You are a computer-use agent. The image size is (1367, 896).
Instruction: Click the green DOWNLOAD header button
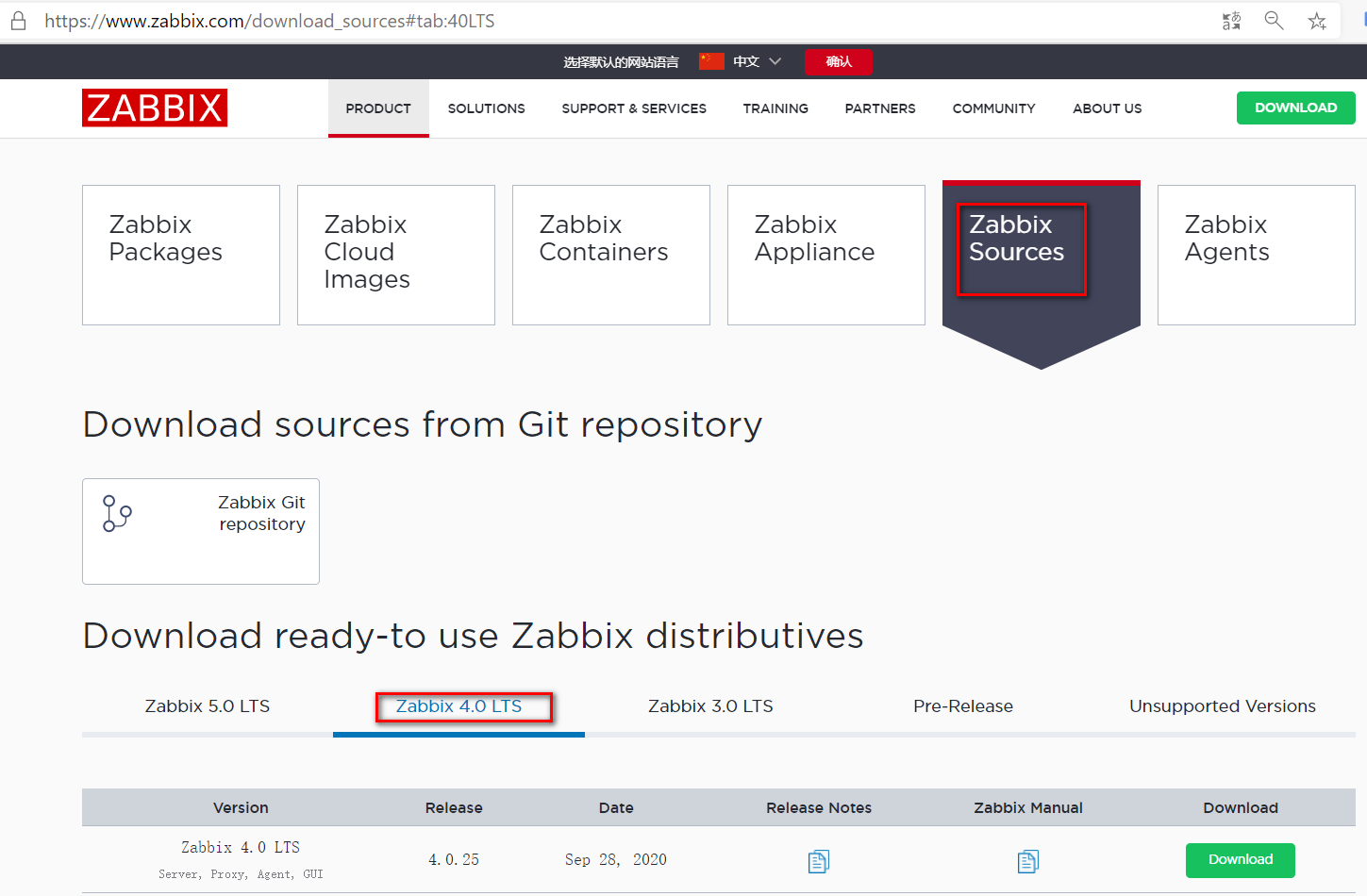(x=1296, y=108)
